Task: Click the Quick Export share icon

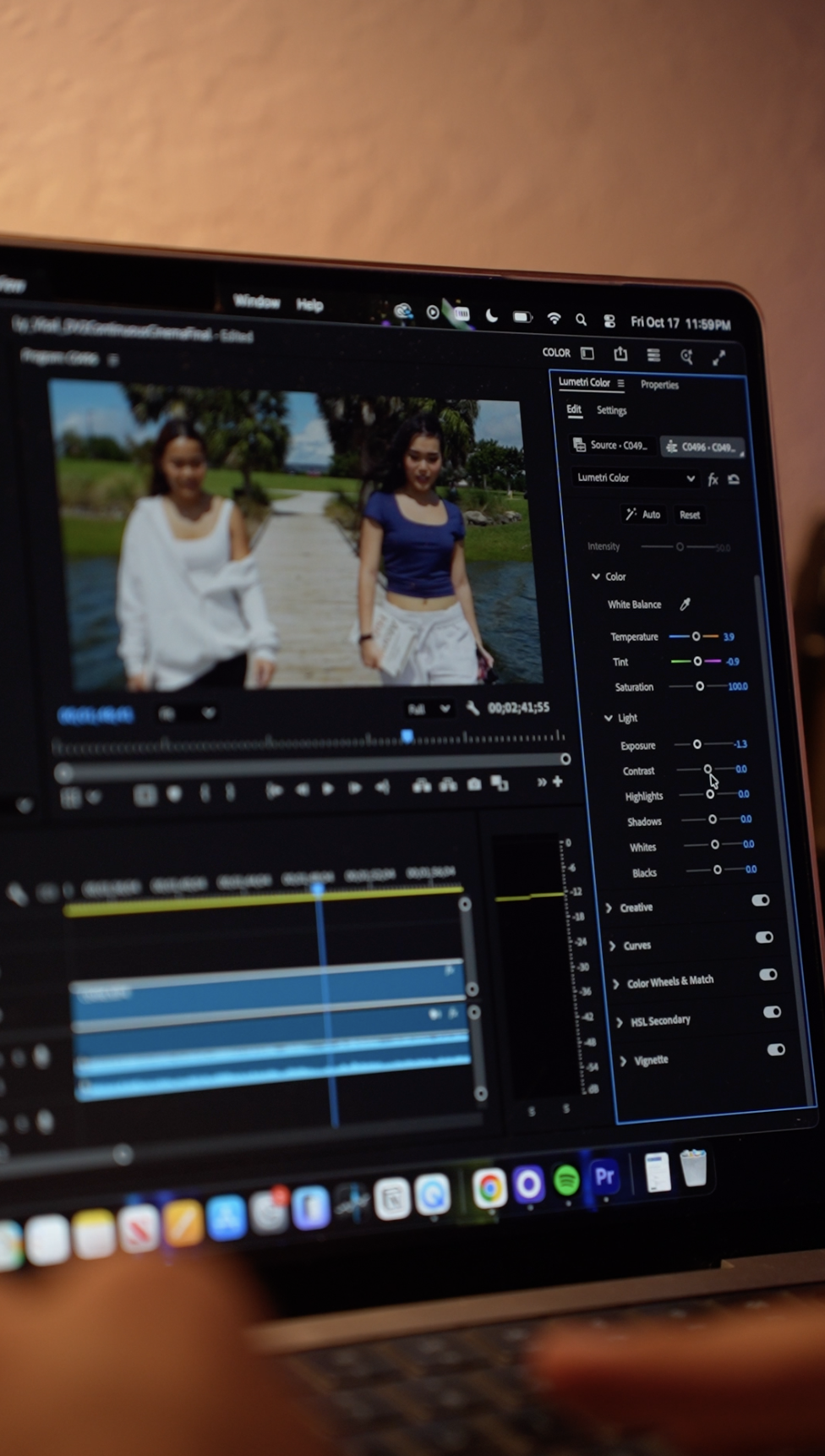Action: pyautogui.click(x=620, y=353)
